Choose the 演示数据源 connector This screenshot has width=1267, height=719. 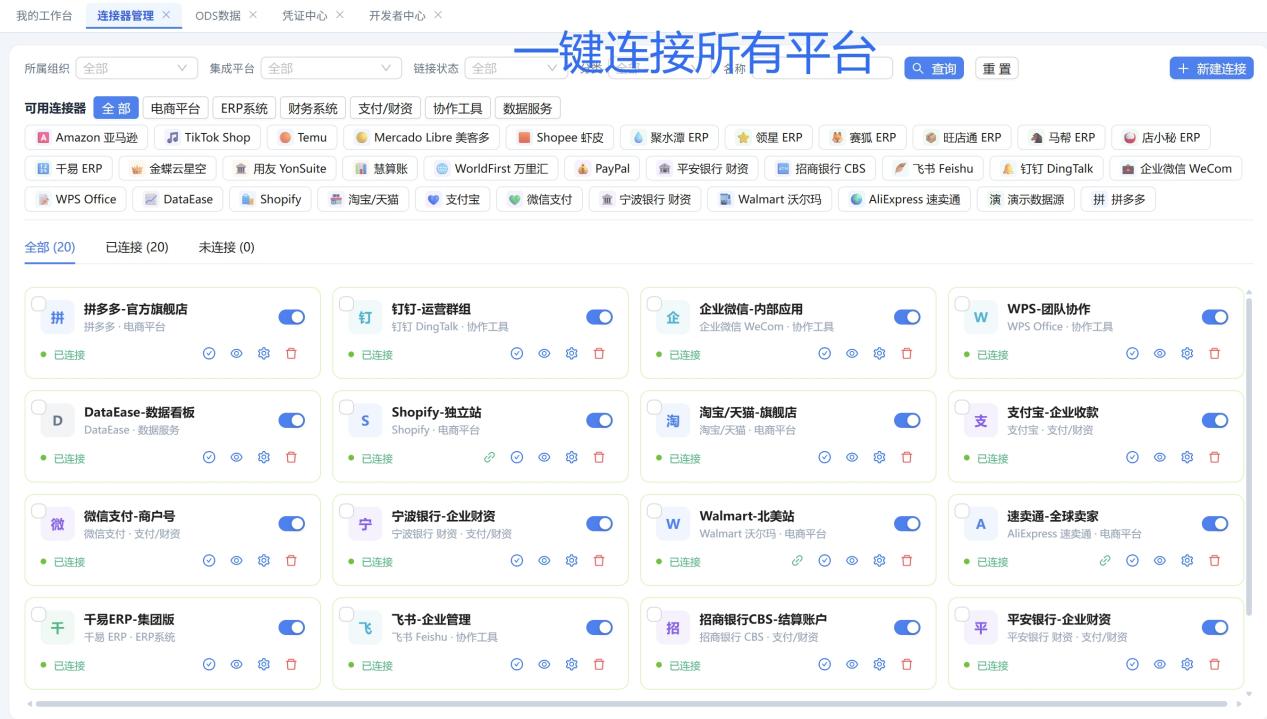pyautogui.click(x=1026, y=199)
